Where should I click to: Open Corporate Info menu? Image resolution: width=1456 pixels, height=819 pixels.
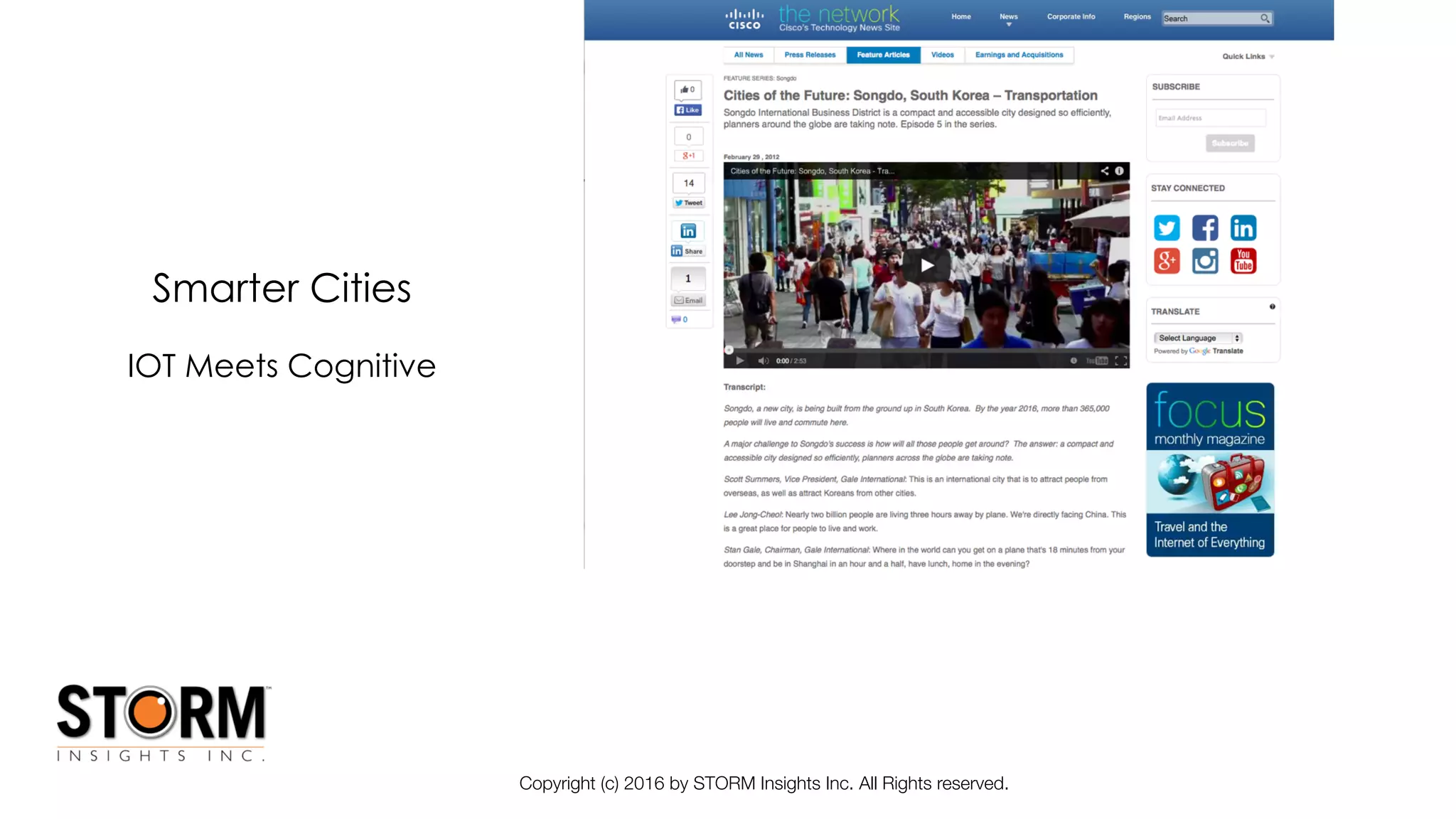click(x=1071, y=16)
